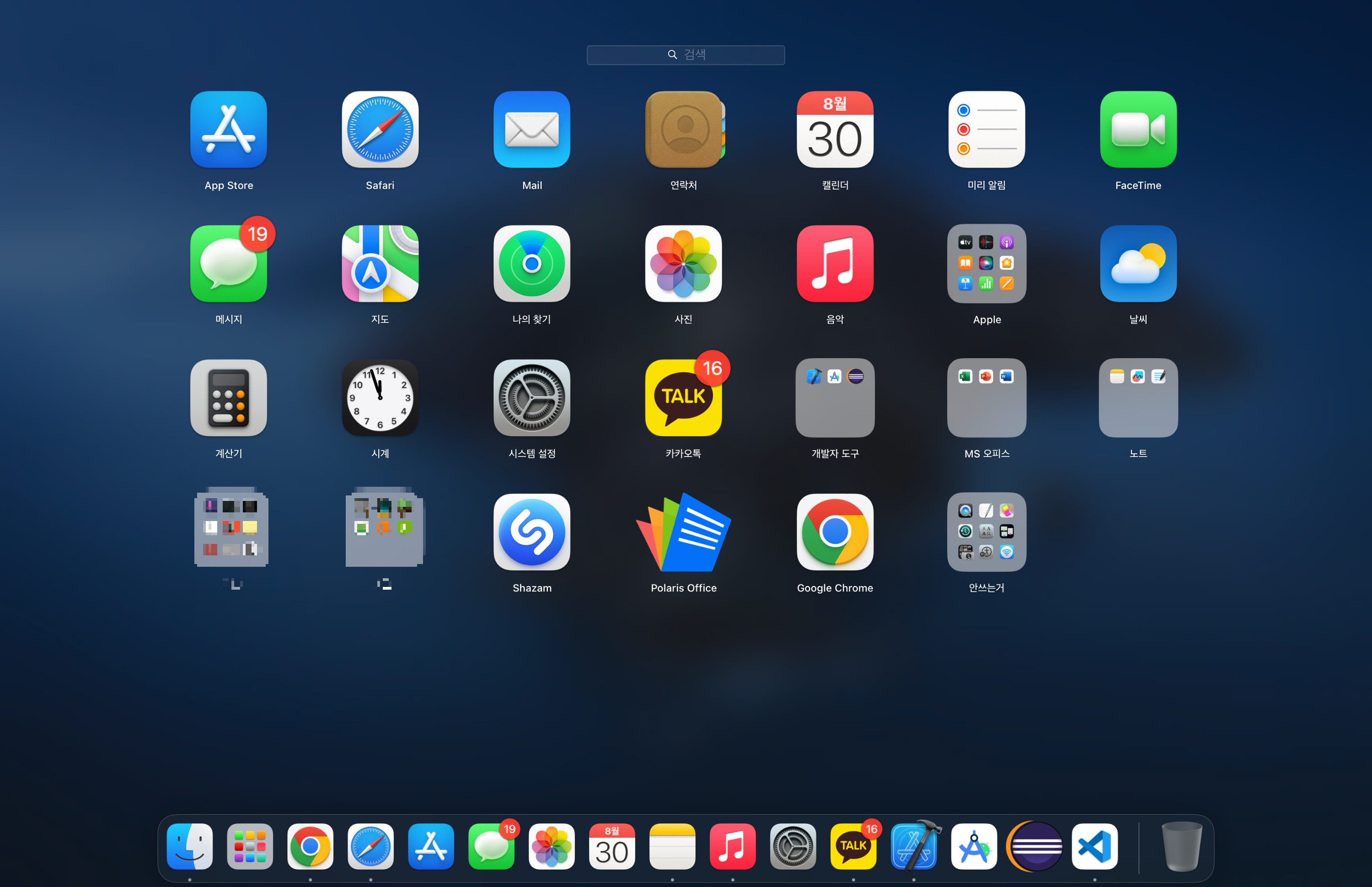This screenshot has width=1372, height=887.
Task: Launch the Calculator (계산기) app
Action: coord(229,398)
